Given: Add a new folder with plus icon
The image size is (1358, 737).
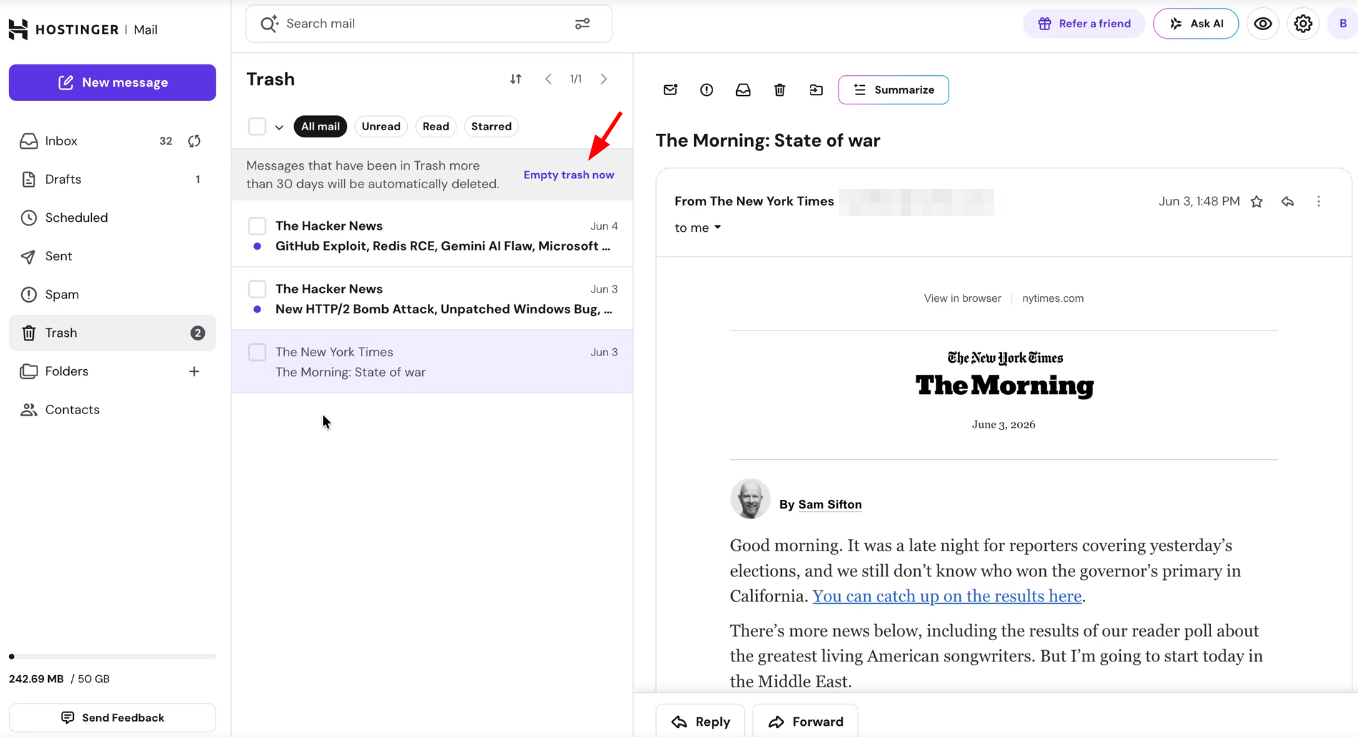Looking at the screenshot, I should click(x=194, y=371).
